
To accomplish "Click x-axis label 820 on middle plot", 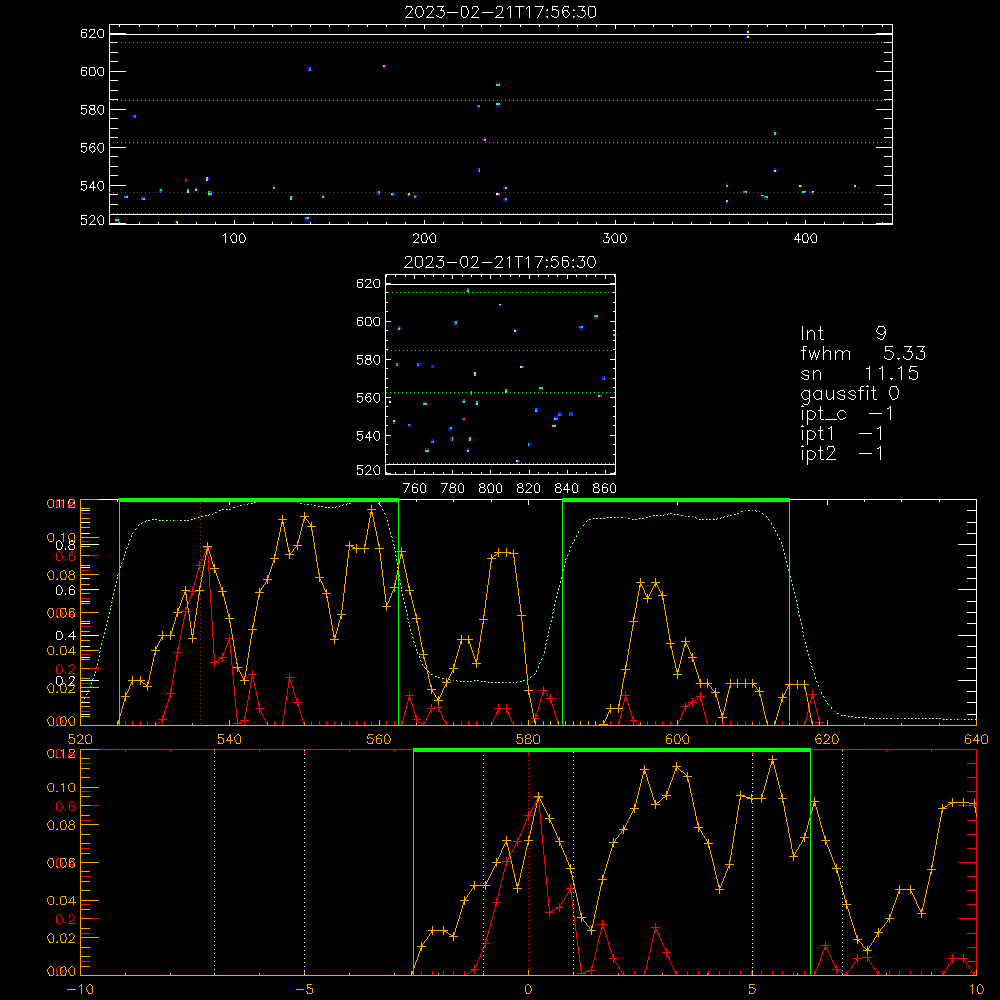I will coord(529,489).
